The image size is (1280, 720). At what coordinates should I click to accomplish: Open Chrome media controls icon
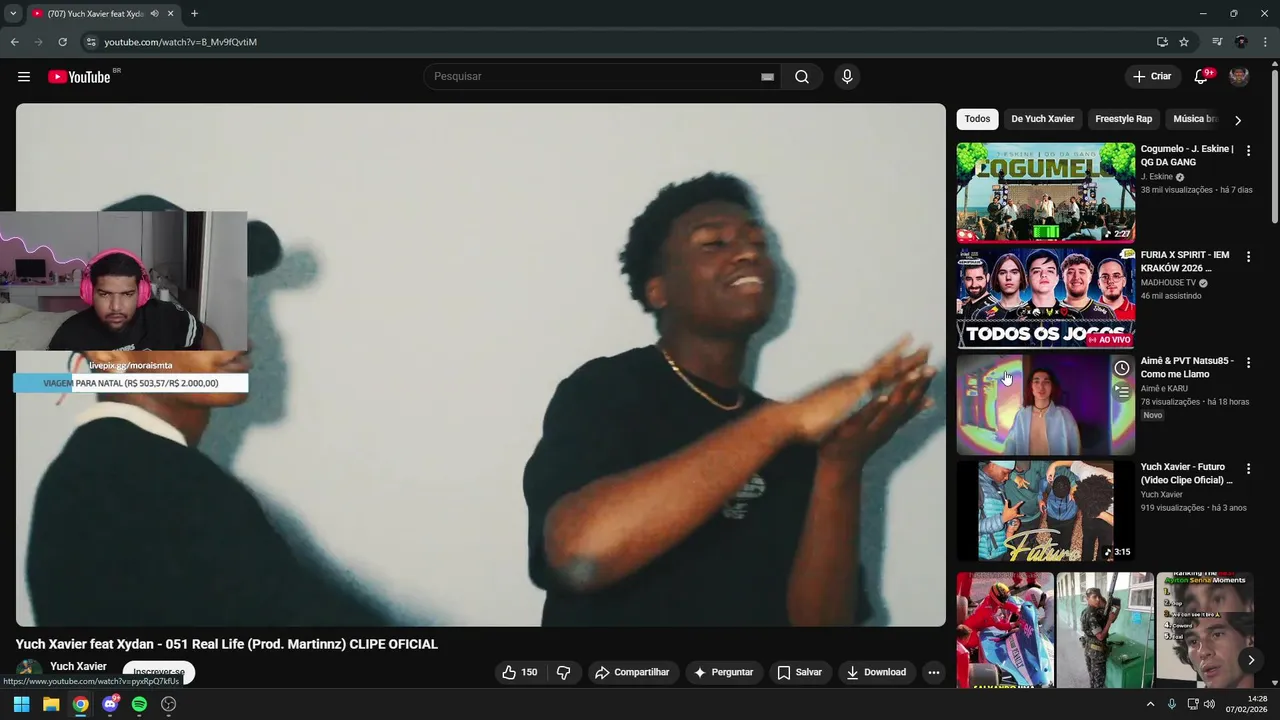pyautogui.click(x=1217, y=42)
